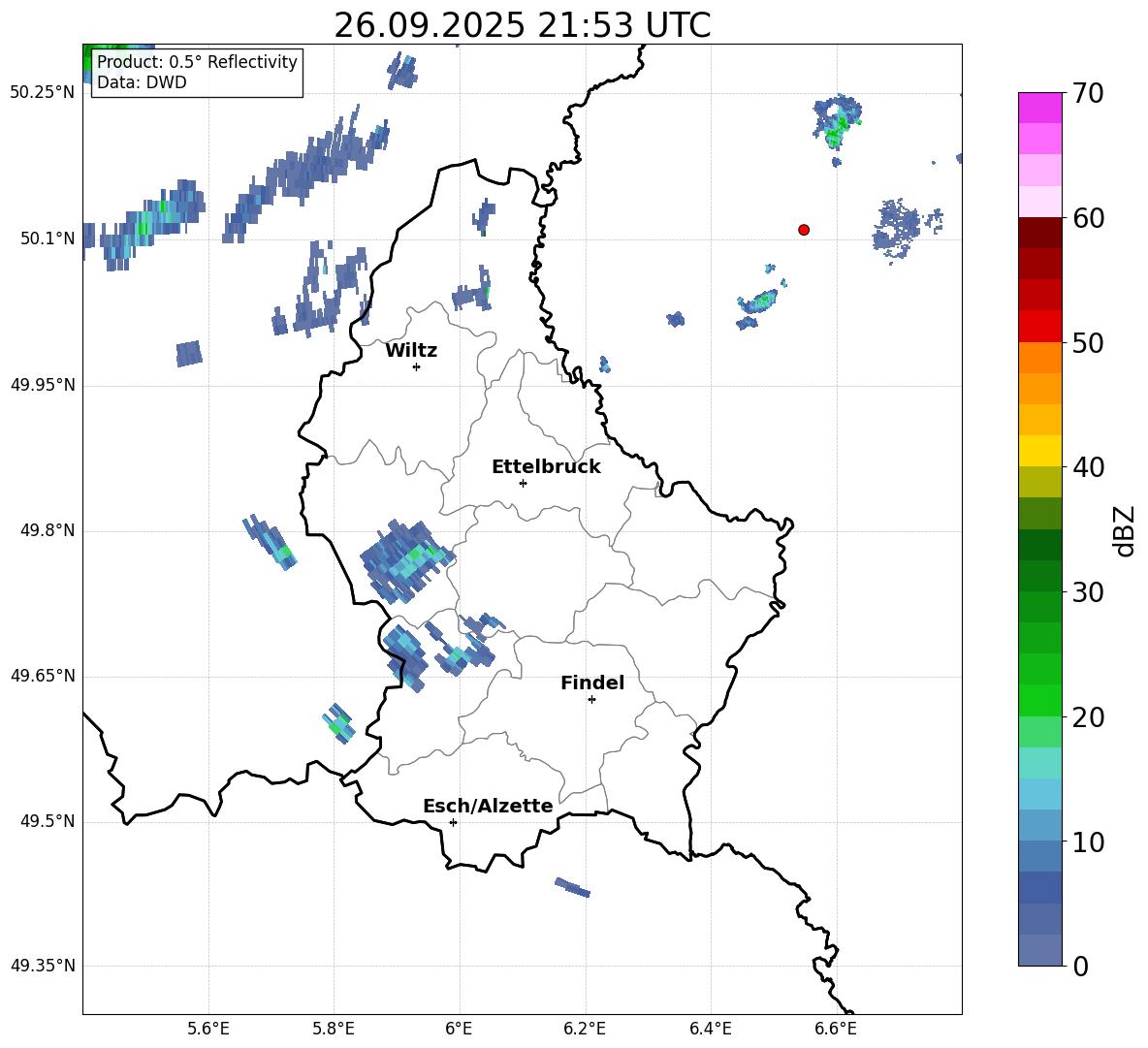Click the Ettelbruck station cross marker
The width and height of the screenshot is (1148, 1048).
(523, 483)
